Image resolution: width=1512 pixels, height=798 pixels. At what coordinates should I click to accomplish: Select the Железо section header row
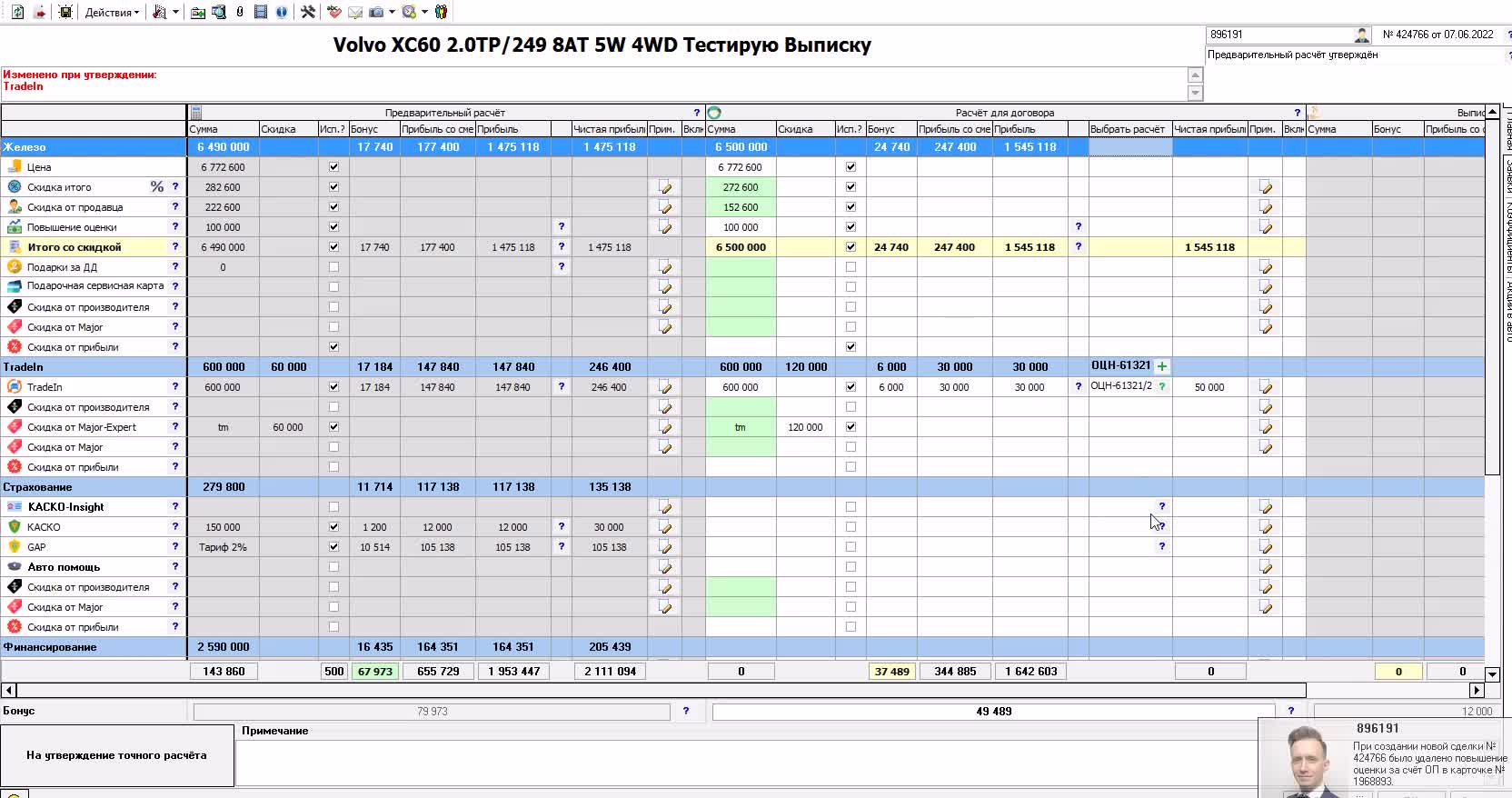click(742, 147)
